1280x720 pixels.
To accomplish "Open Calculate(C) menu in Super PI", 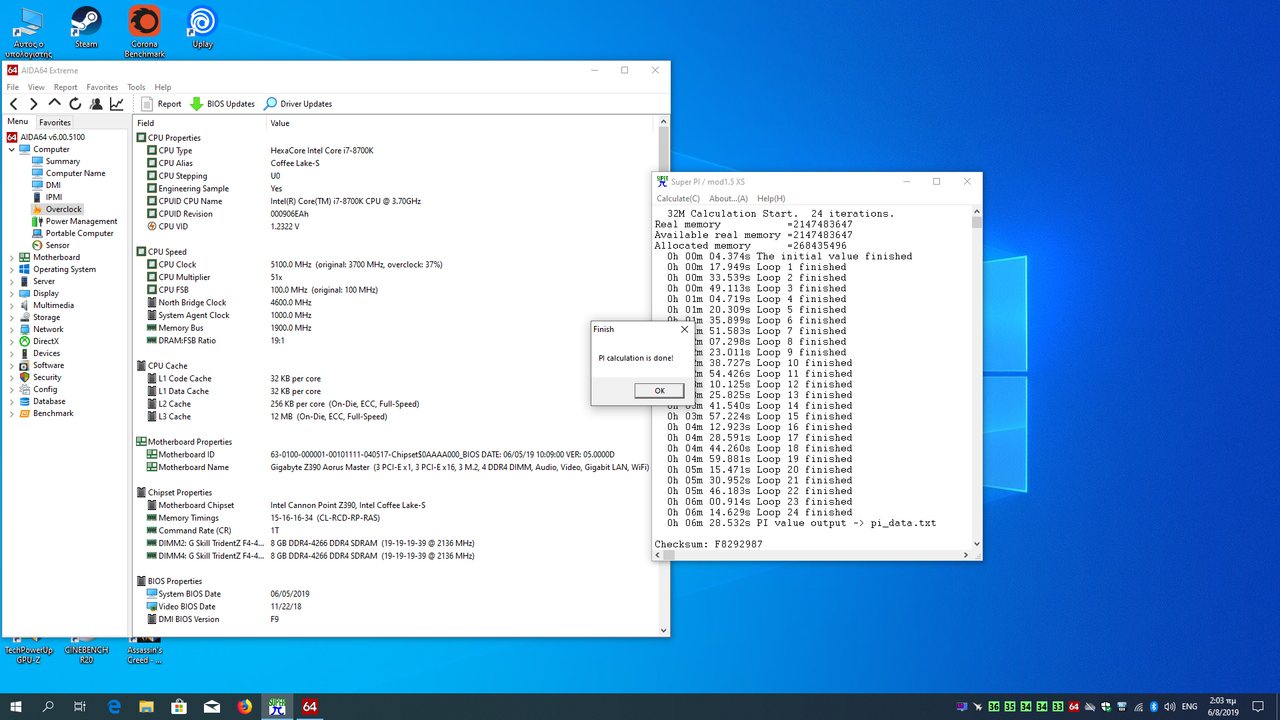I will click(x=678, y=198).
